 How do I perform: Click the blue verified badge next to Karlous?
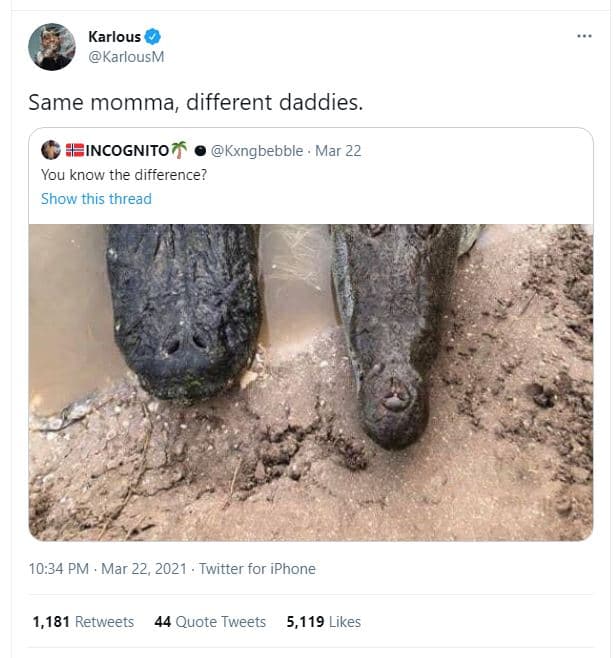[x=153, y=37]
